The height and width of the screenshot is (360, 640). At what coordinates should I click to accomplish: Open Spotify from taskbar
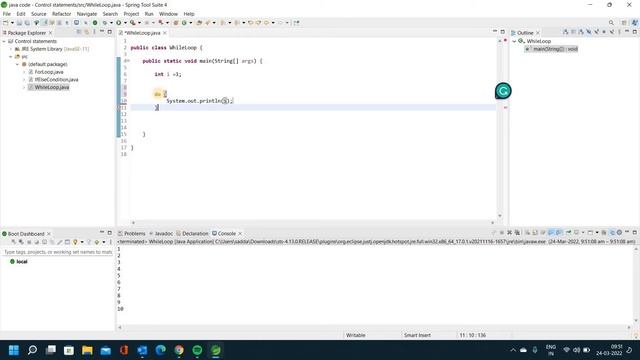[x=197, y=350]
